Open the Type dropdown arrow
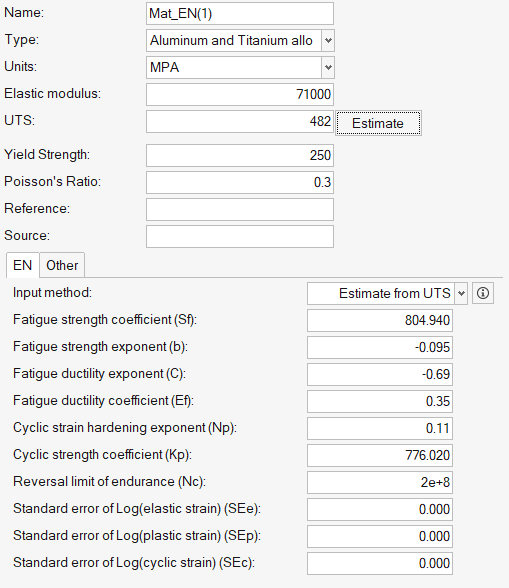This screenshot has height=588, width=509. pos(328,40)
